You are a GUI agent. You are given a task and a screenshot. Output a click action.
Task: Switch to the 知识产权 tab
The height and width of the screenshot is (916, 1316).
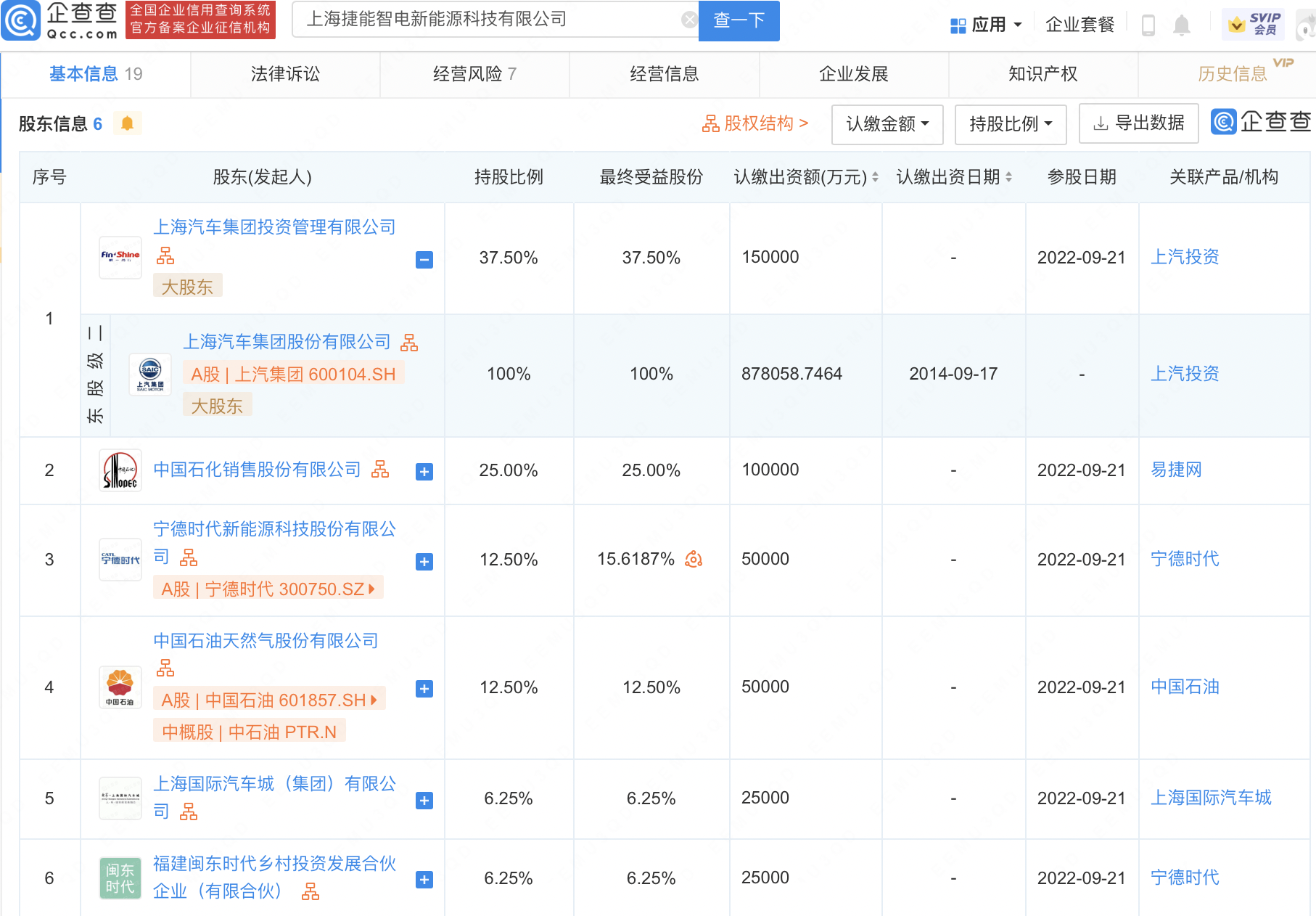1042,74
